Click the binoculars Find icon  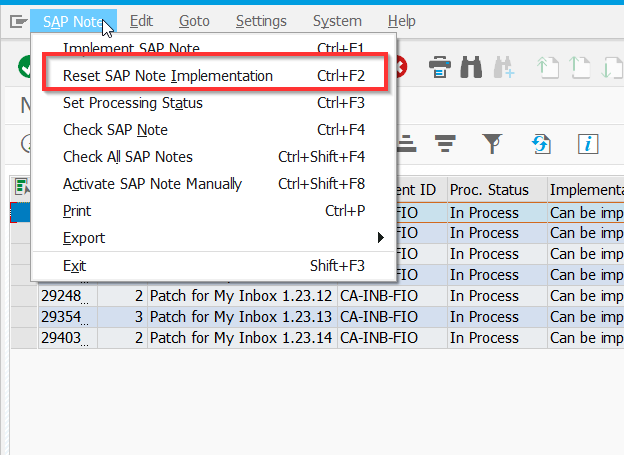471,67
